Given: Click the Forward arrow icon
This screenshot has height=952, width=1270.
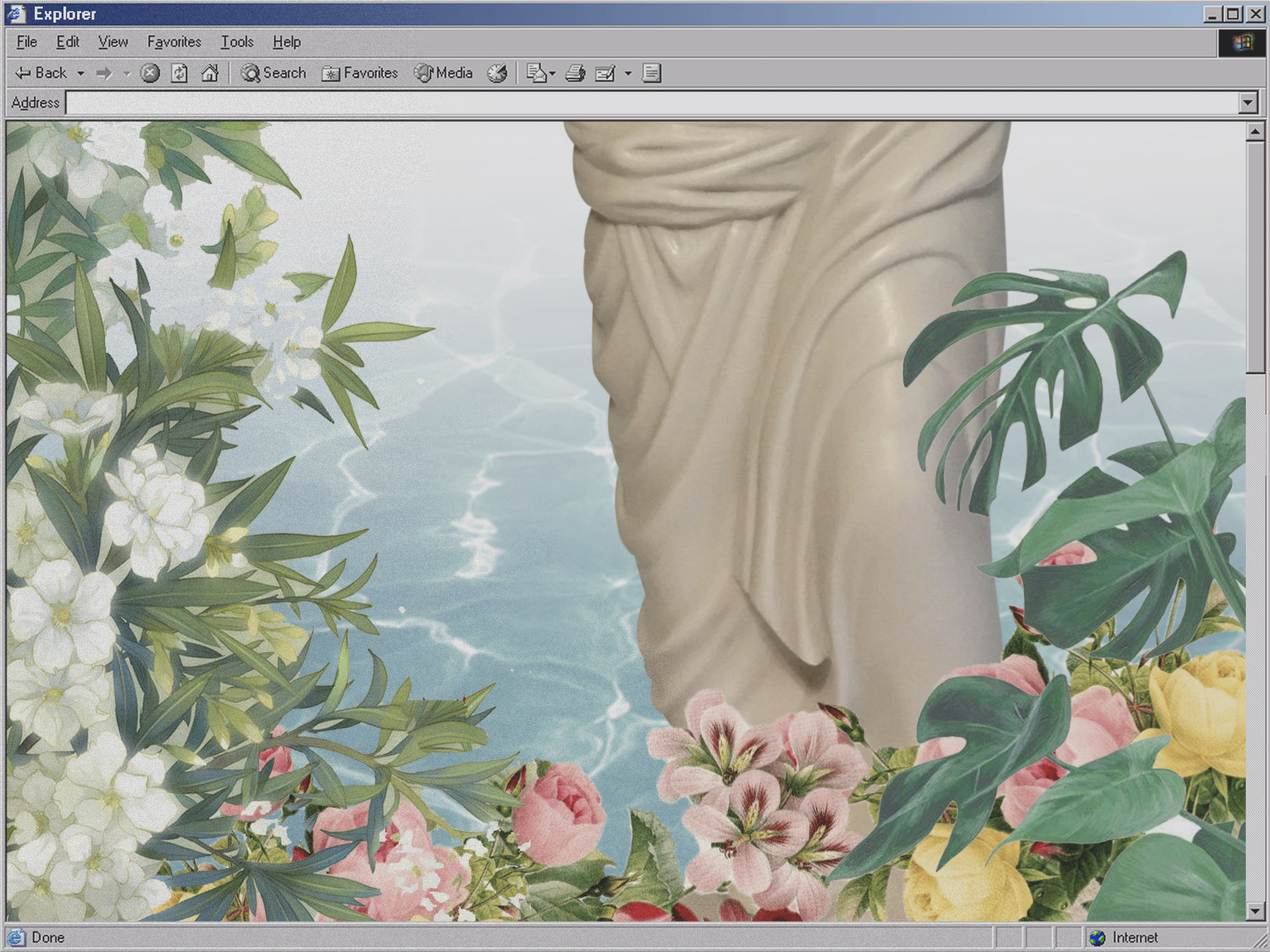Looking at the screenshot, I should tap(104, 74).
